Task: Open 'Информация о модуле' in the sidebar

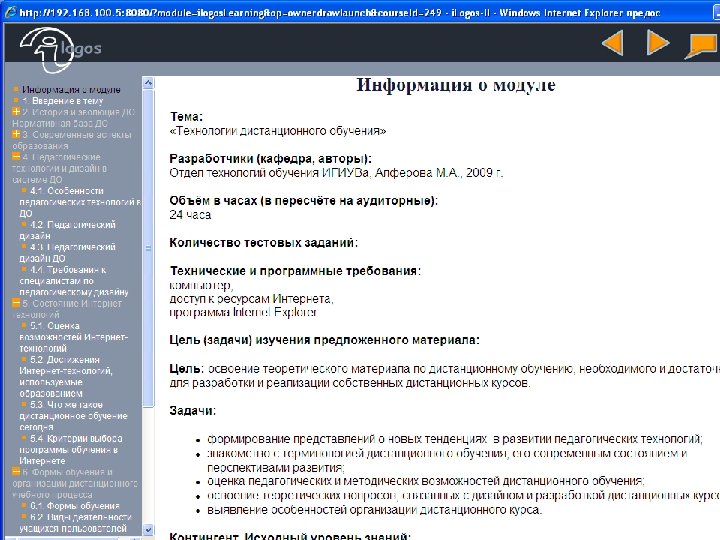Action: coord(71,90)
